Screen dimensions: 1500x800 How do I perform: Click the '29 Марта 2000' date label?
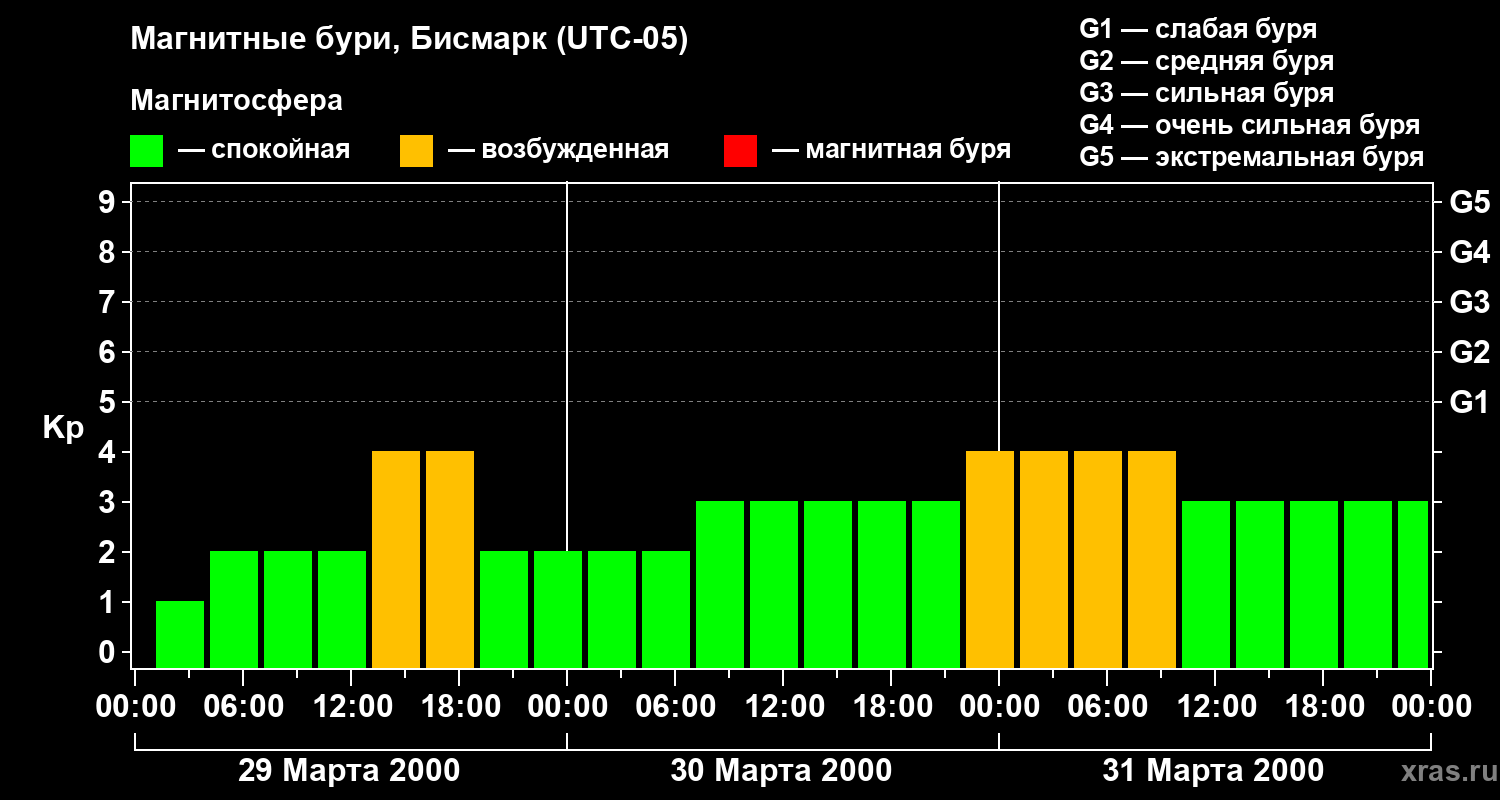(x=349, y=771)
